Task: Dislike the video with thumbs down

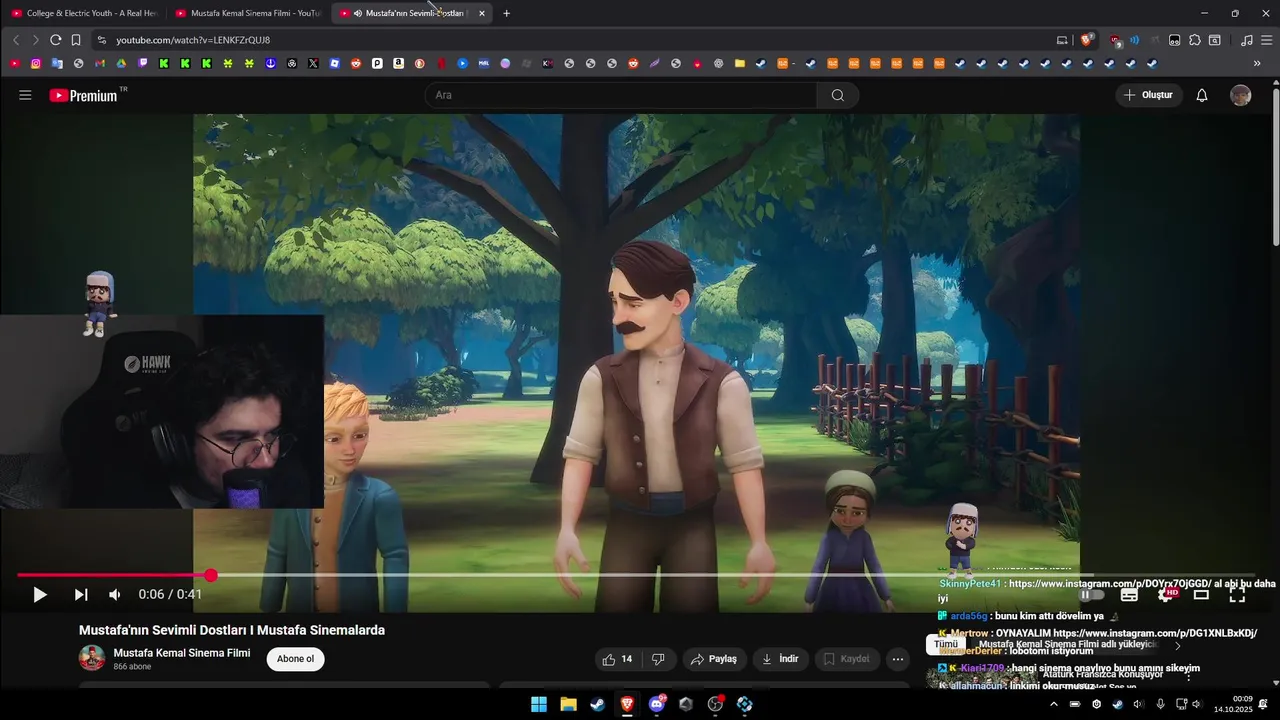Action: 658,659
